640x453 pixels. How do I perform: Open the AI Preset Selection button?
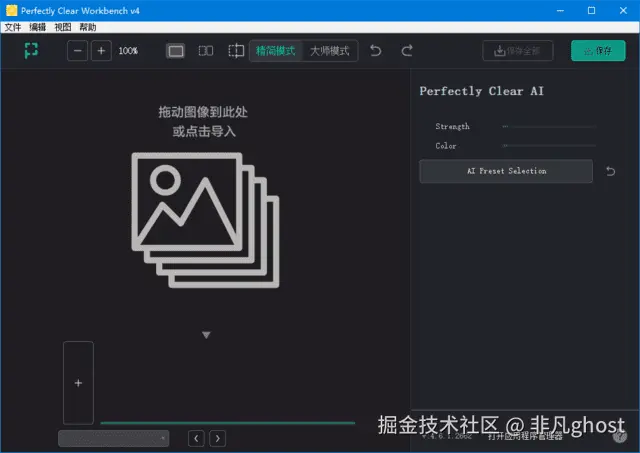point(506,171)
